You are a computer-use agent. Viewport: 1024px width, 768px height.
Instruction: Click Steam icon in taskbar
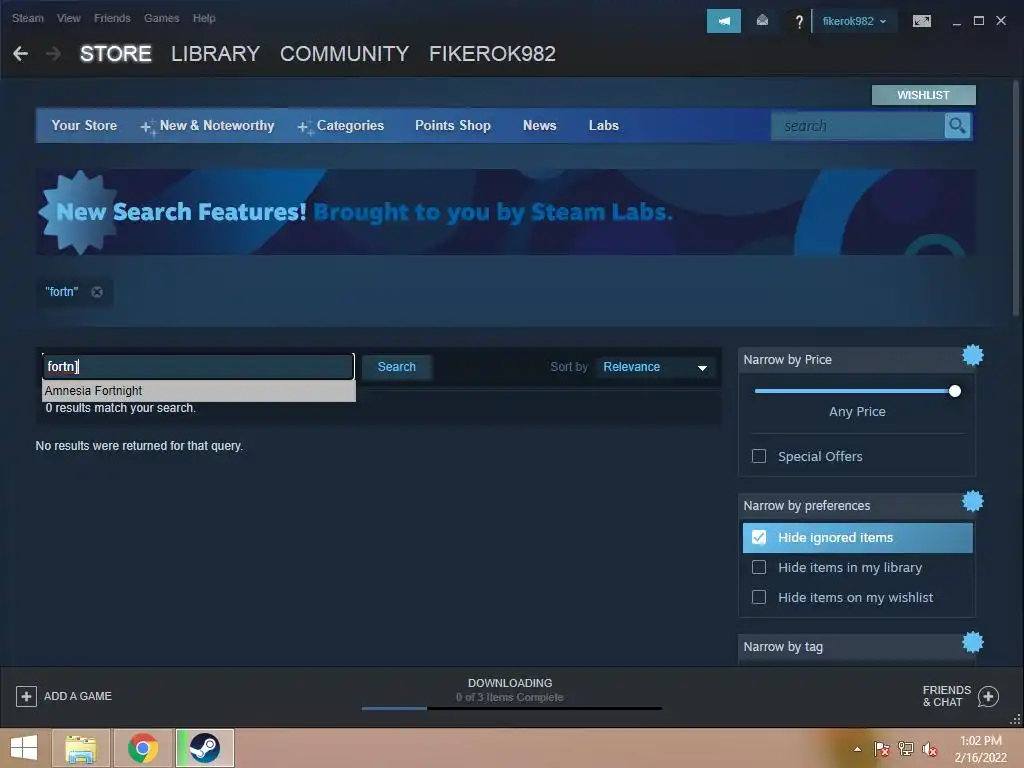[205, 748]
